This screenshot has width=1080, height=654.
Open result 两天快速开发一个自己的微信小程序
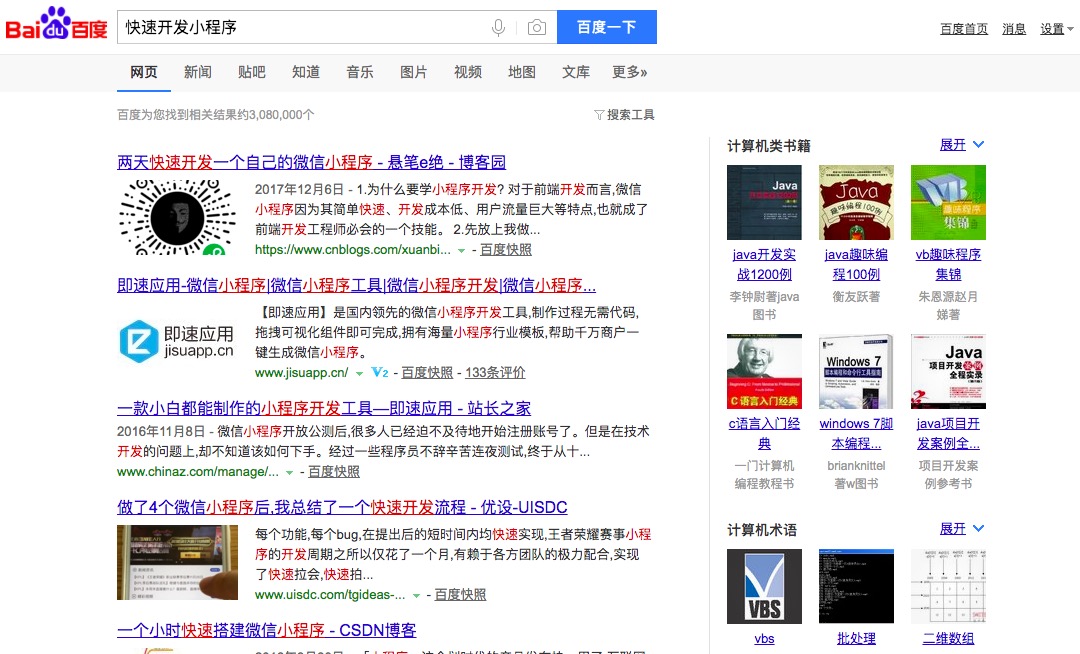(x=311, y=162)
